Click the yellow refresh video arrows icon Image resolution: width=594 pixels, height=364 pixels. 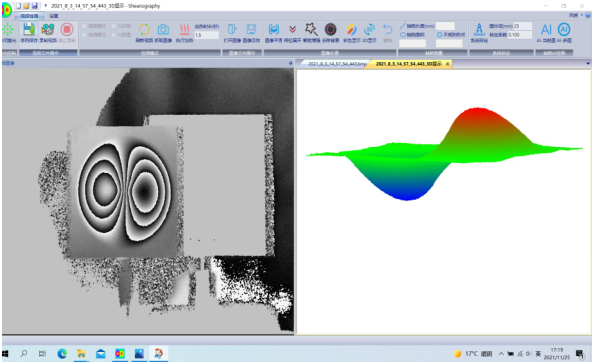coord(144,30)
